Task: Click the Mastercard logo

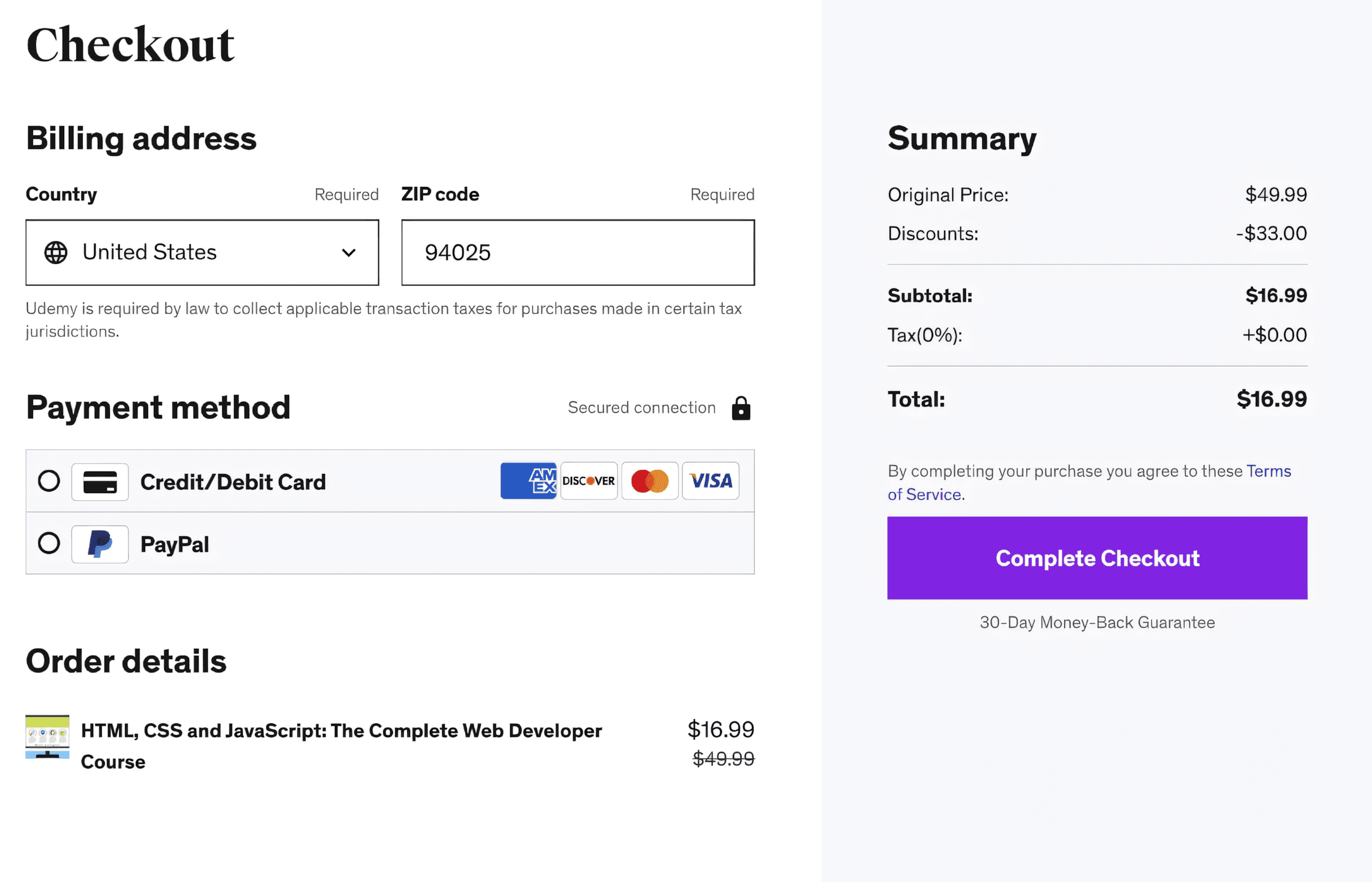Action: (650, 481)
